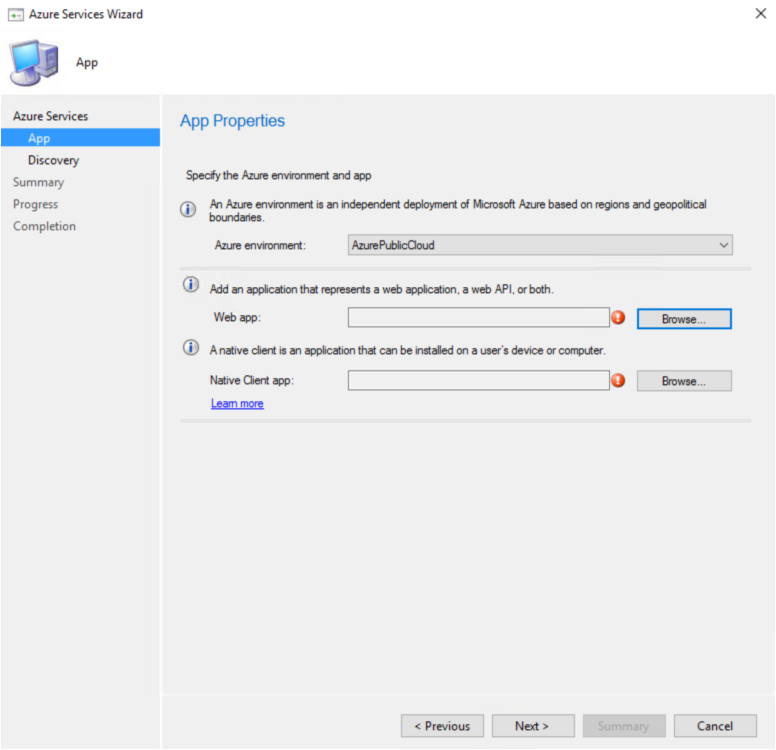Click the red error icon next to Native Client app
Image resolution: width=776 pixels, height=750 pixels.
coord(618,380)
